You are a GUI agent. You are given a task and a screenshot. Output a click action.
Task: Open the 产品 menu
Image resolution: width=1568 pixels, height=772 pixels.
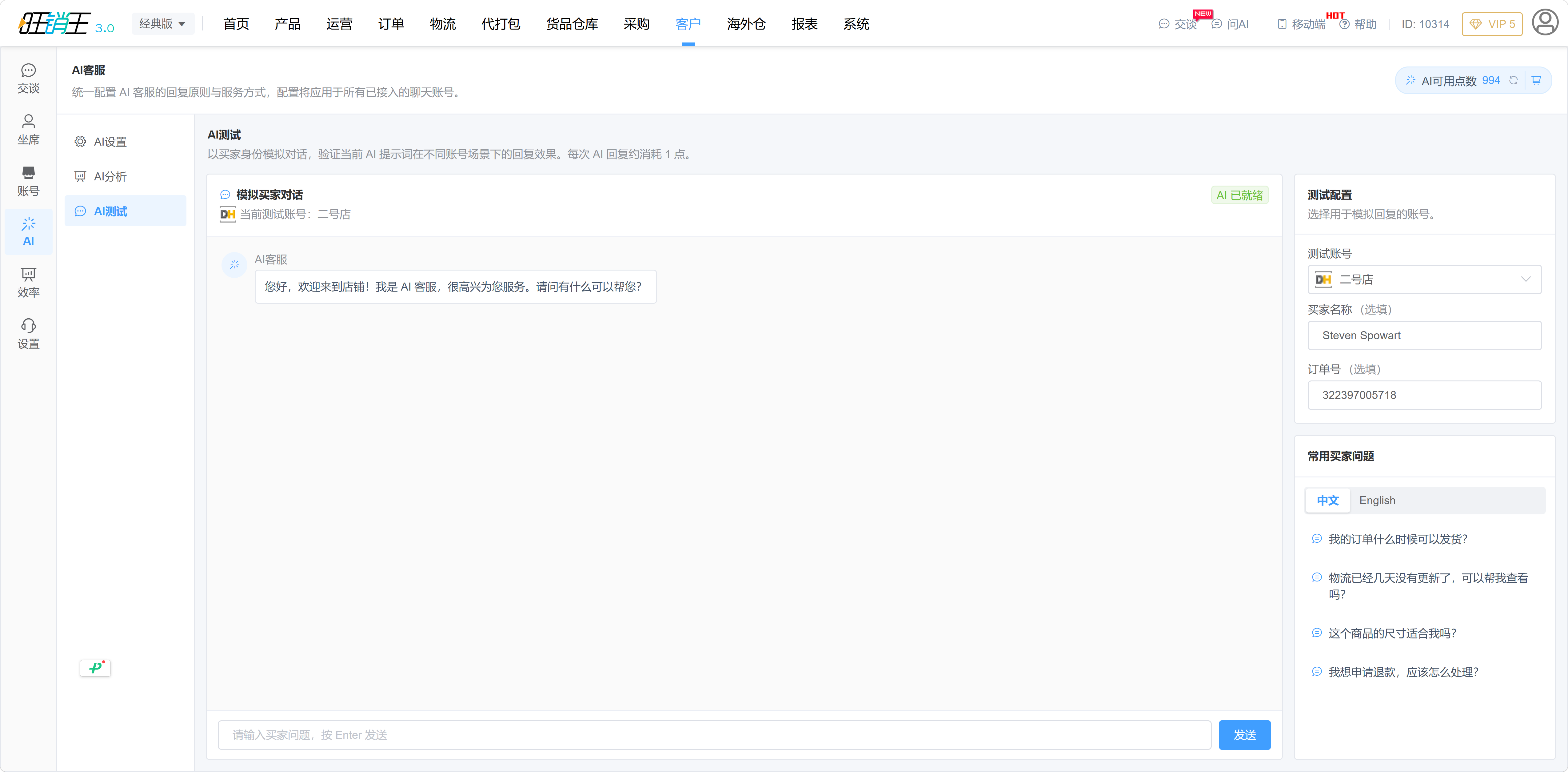coord(287,24)
